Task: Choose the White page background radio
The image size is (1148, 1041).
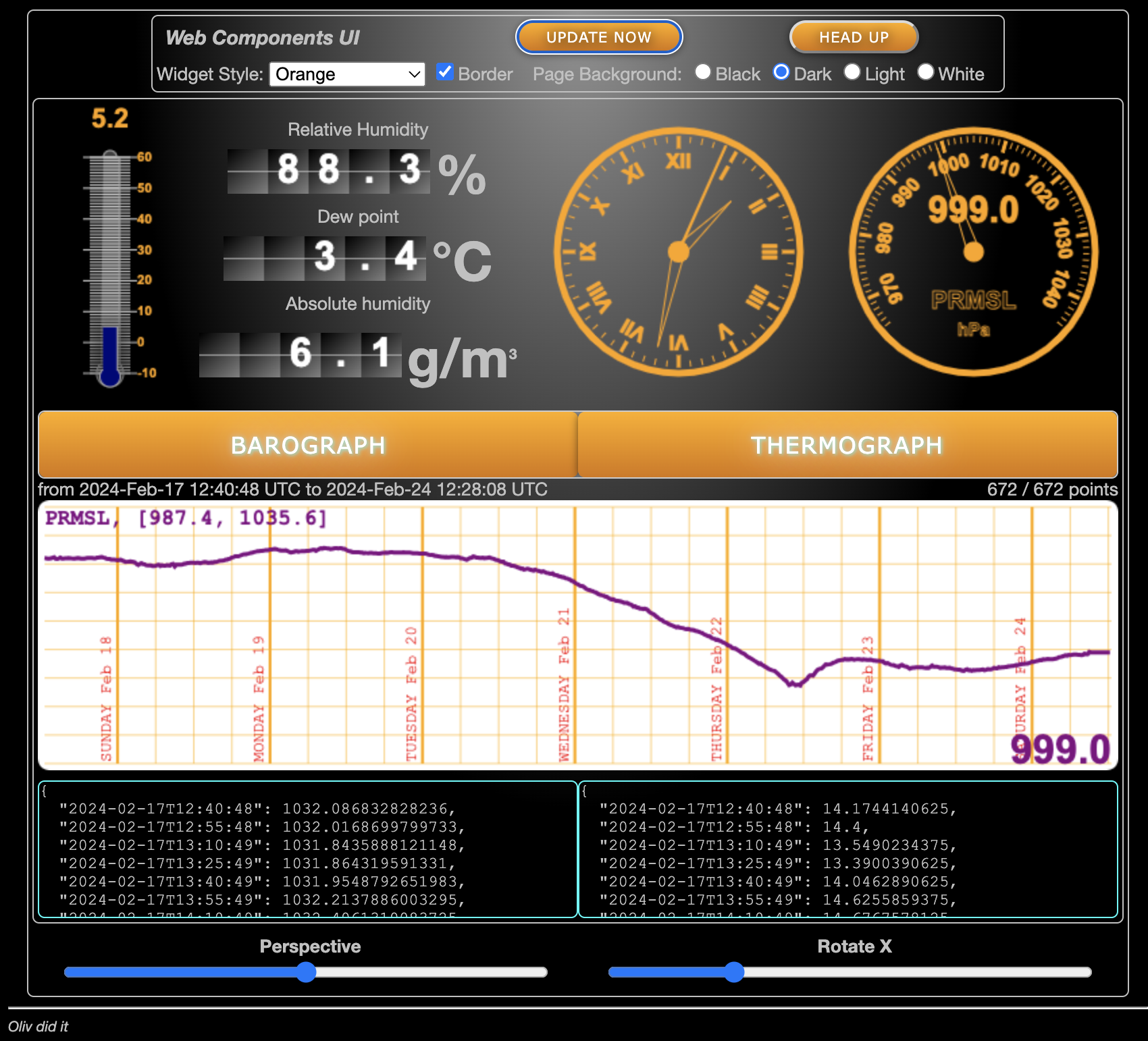Action: pyautogui.click(x=926, y=72)
